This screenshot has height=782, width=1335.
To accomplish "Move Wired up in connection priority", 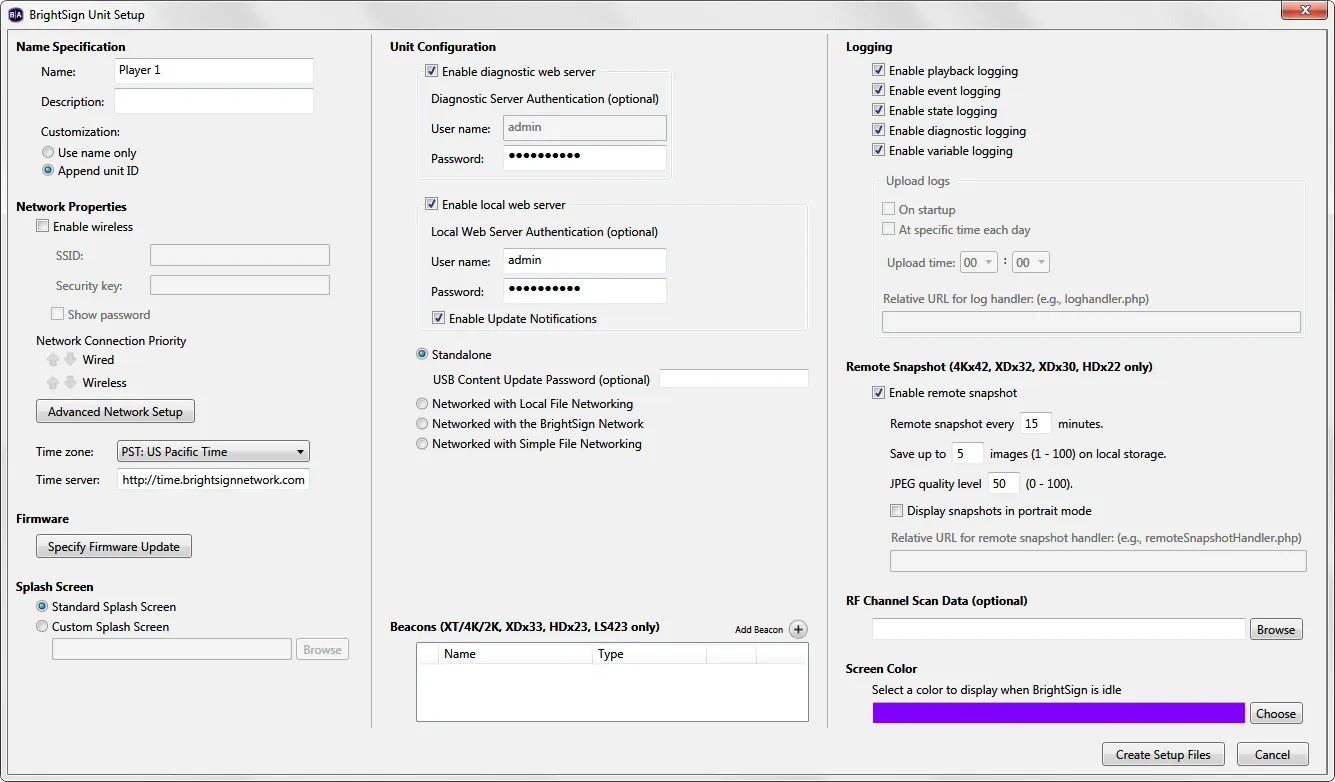I will [x=53, y=360].
